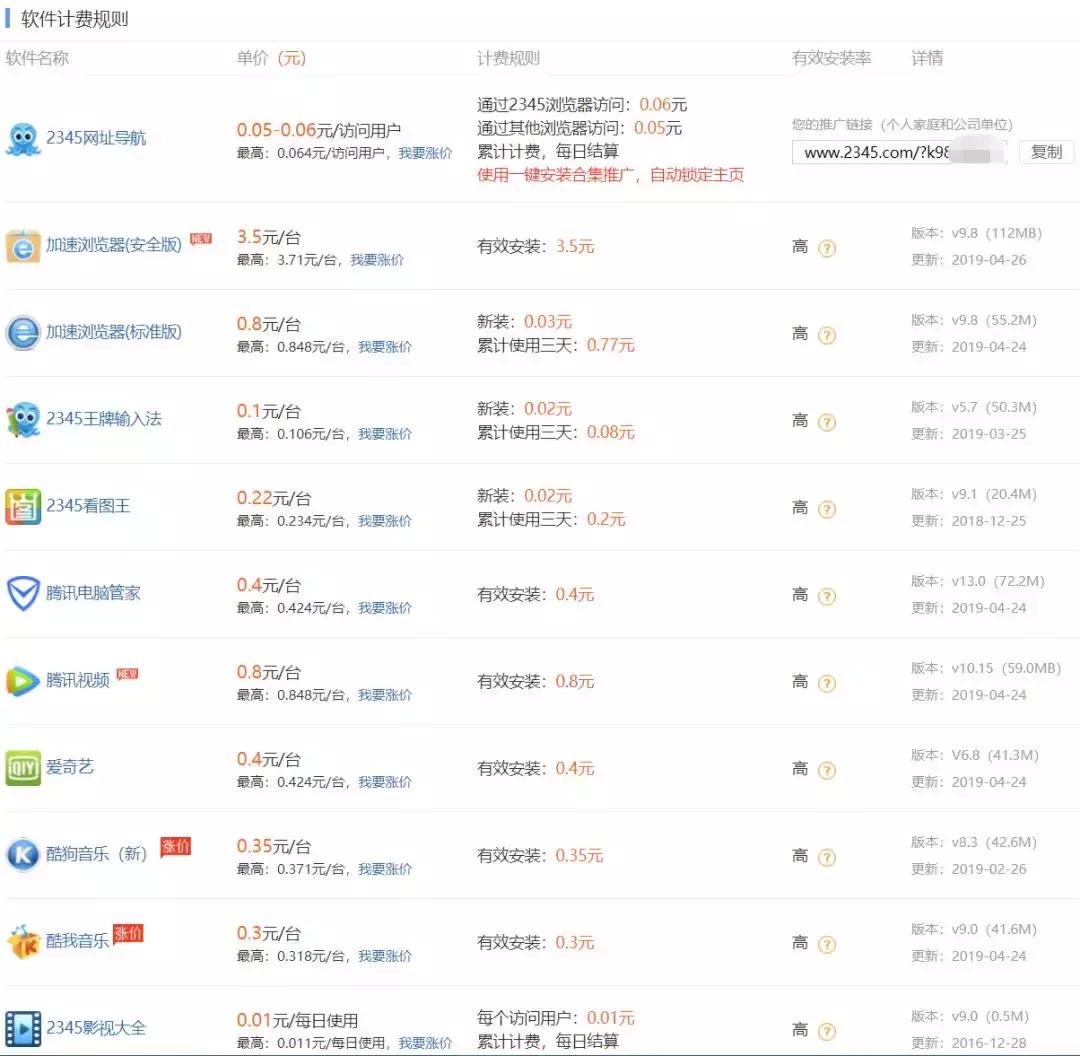
Task: Click the 酷我音乐 star icon
Action: [22, 937]
